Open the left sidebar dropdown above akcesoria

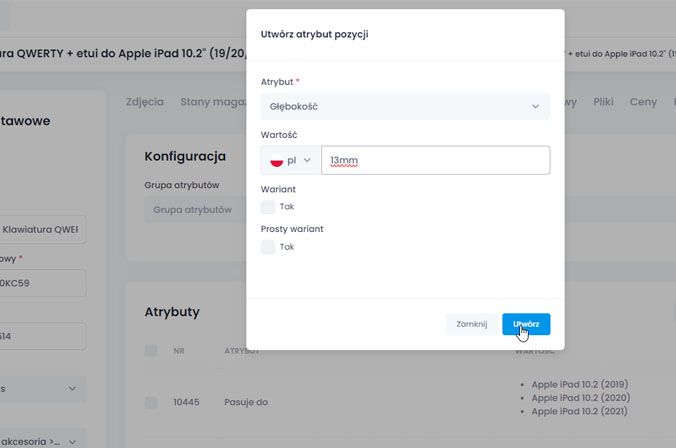tap(43, 388)
